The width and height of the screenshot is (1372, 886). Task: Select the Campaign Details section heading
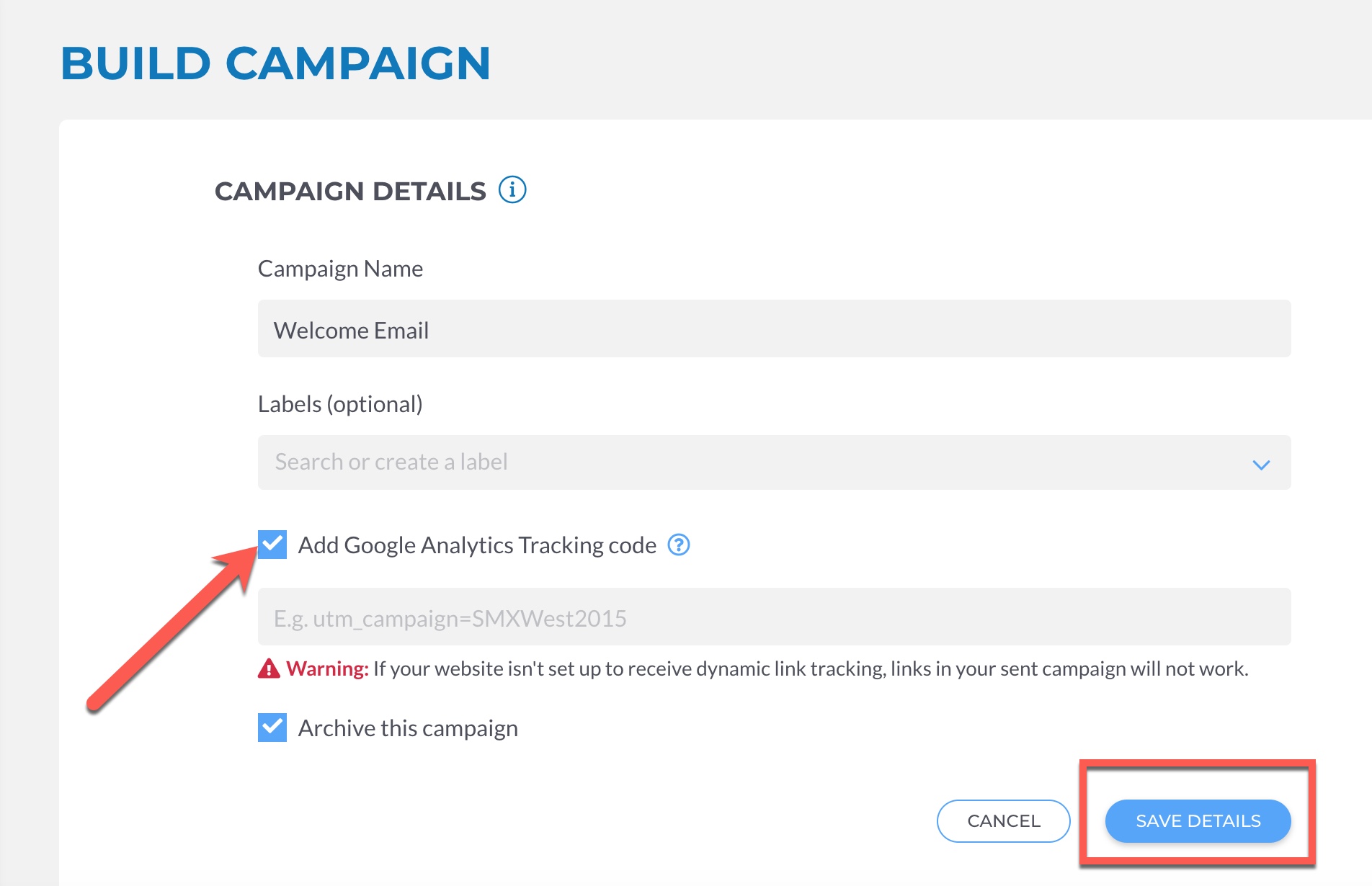point(350,192)
